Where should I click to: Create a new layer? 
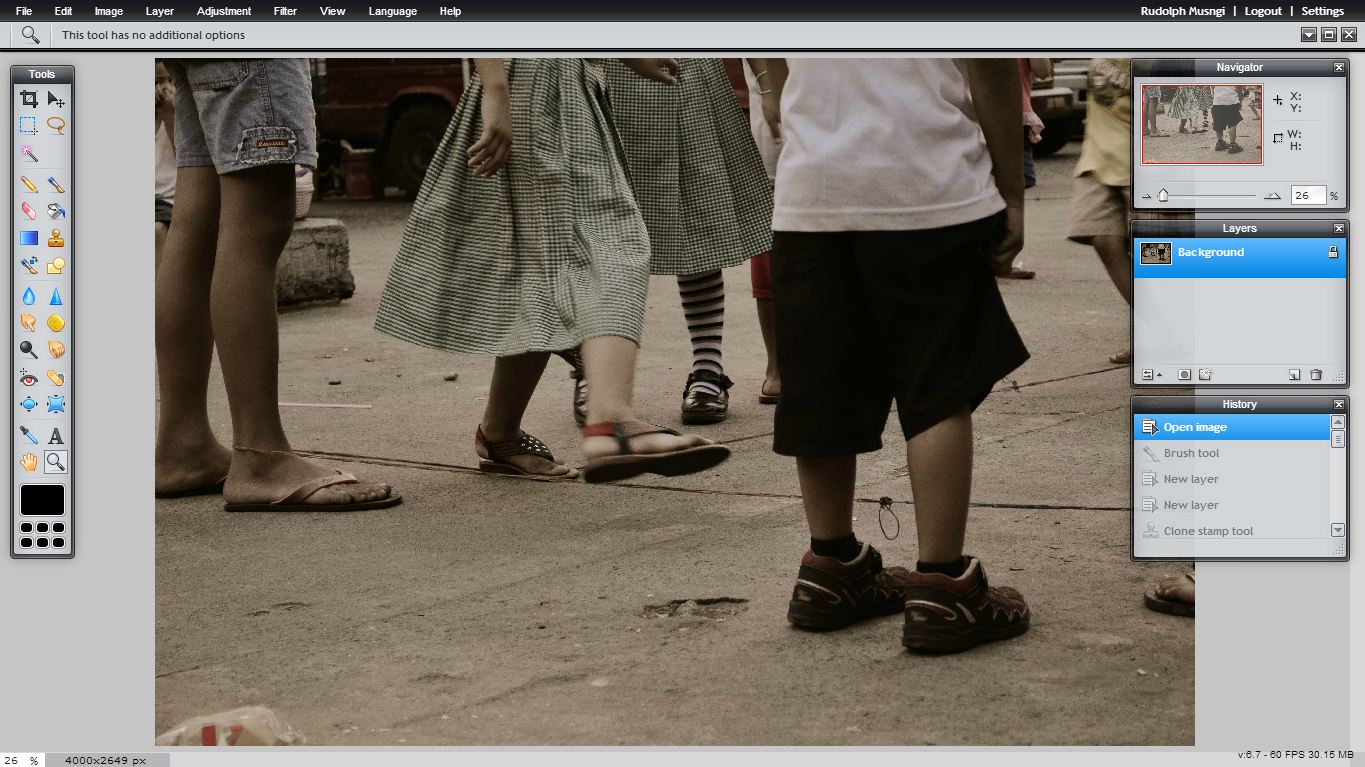[x=1294, y=375]
